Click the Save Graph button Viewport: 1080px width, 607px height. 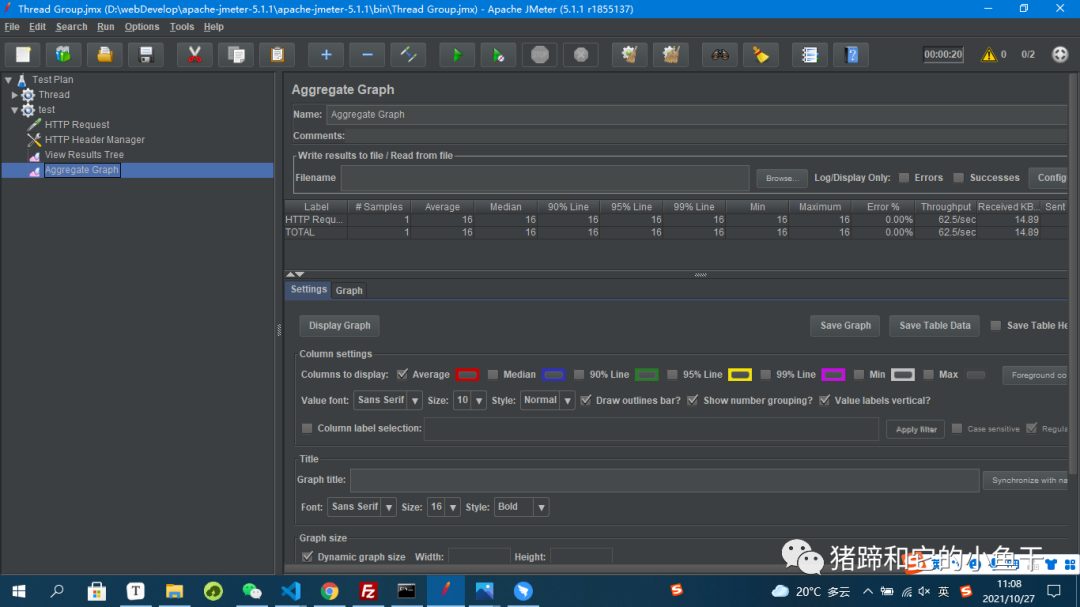tap(845, 325)
